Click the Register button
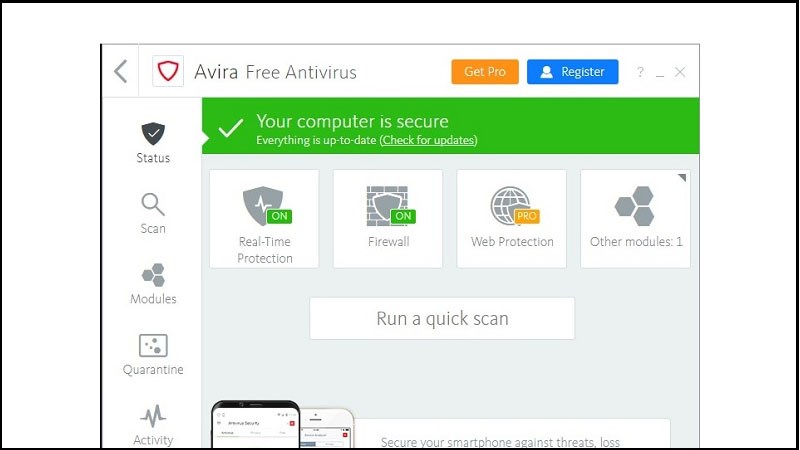This screenshot has height=450, width=800. tap(572, 72)
